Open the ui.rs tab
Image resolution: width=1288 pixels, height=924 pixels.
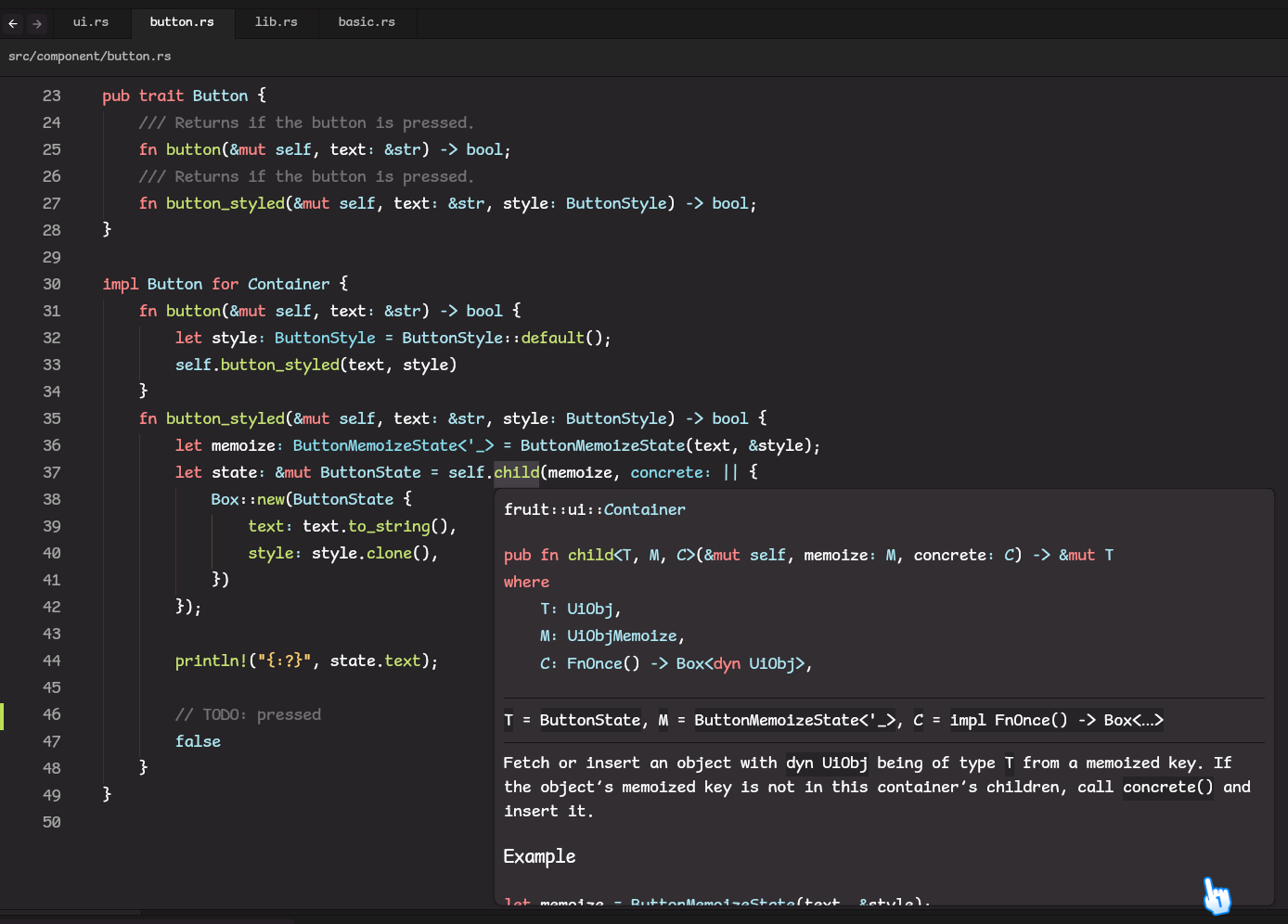(91, 21)
